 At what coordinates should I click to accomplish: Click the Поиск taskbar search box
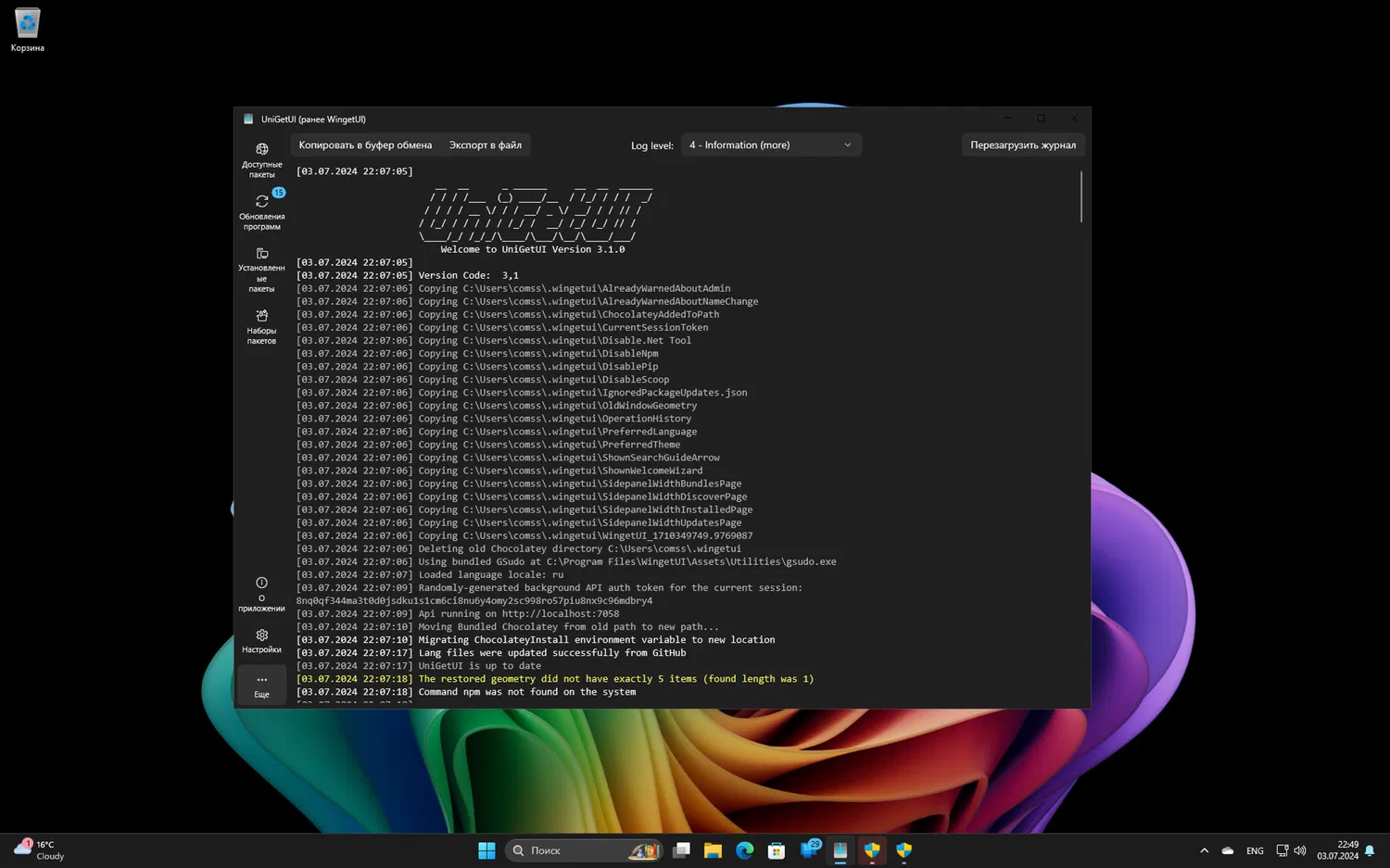(584, 850)
